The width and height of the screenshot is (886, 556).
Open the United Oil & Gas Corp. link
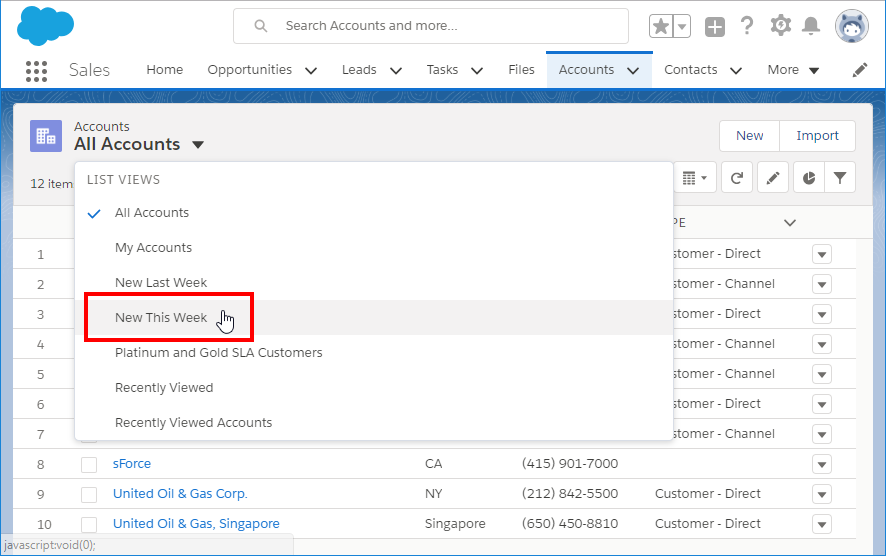[180, 494]
